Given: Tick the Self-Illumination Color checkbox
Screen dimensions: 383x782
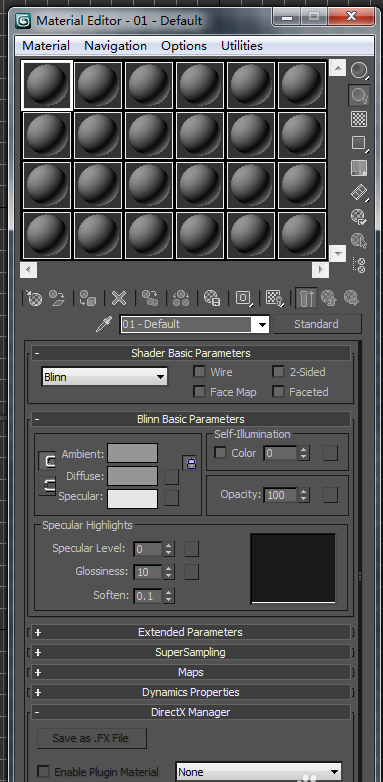Looking at the screenshot, I should tap(220, 453).
